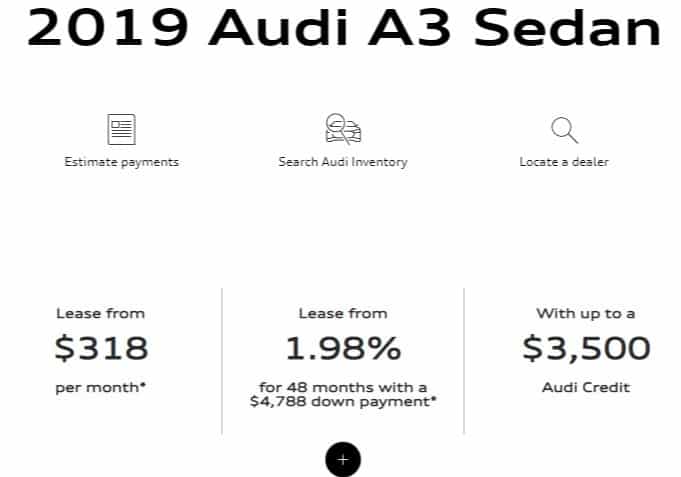This screenshot has height=477, width=681.
Task: Click the $4,788 down payment text
Action: point(343,402)
